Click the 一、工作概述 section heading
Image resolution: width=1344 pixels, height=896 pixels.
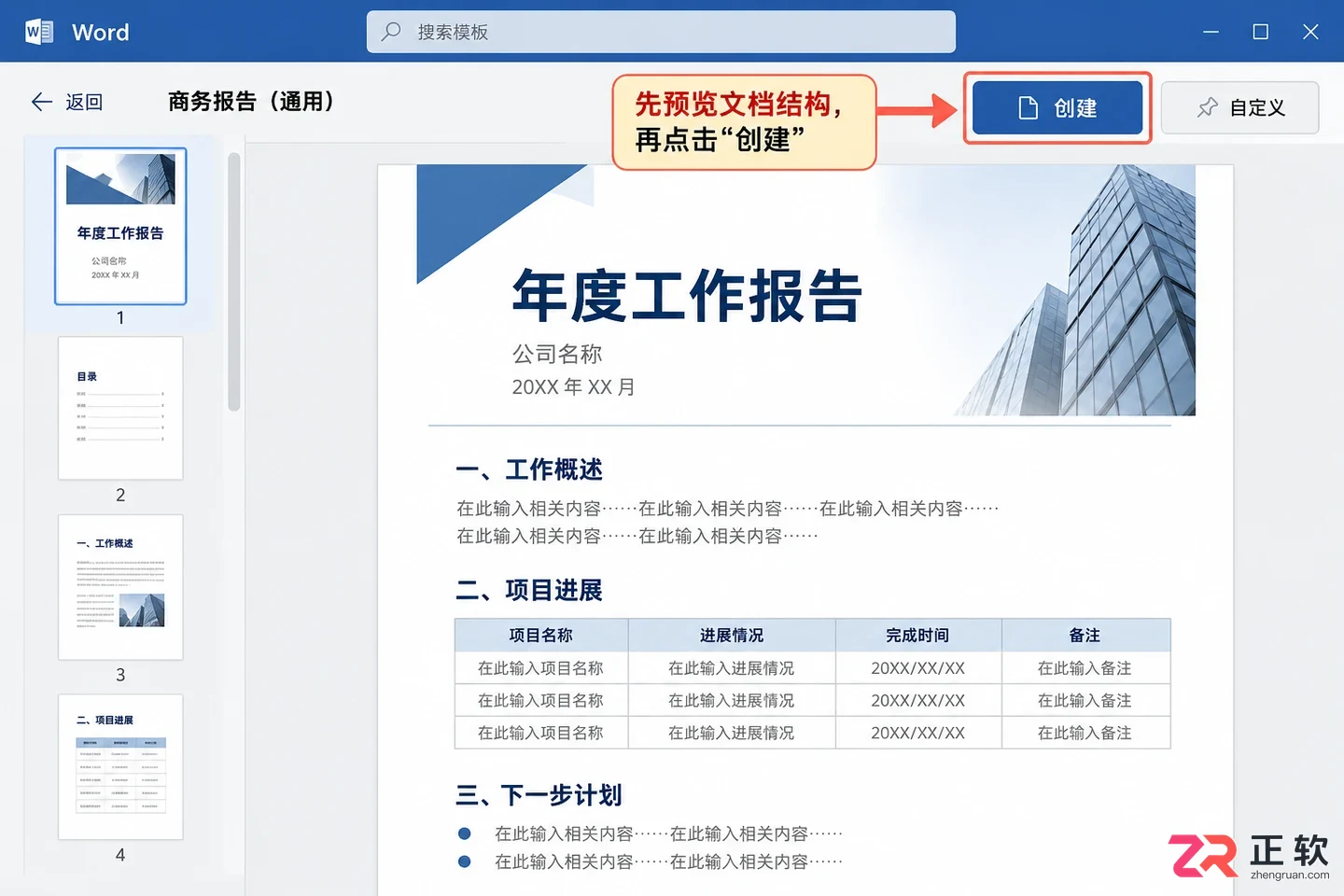pyautogui.click(x=529, y=469)
